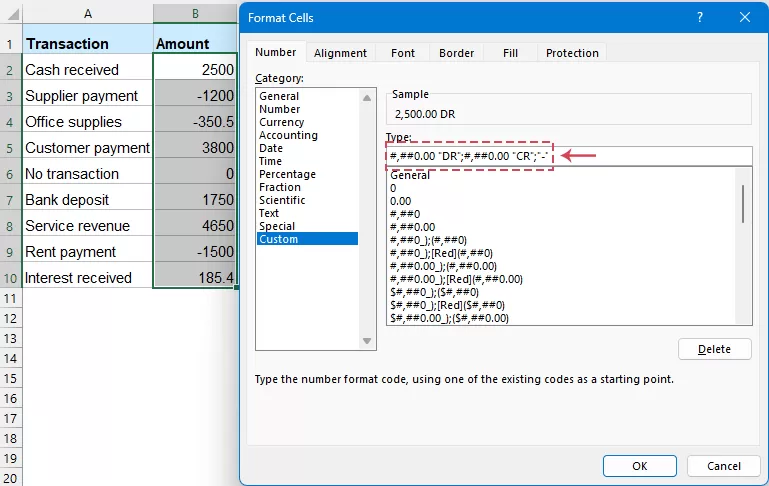Click the Help question mark icon
This screenshot has width=769, height=486.
700,18
